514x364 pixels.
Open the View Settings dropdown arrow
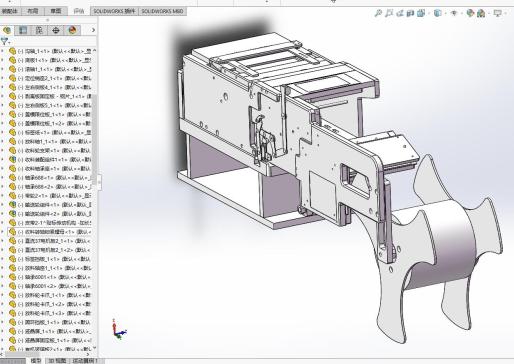tap(506, 13)
